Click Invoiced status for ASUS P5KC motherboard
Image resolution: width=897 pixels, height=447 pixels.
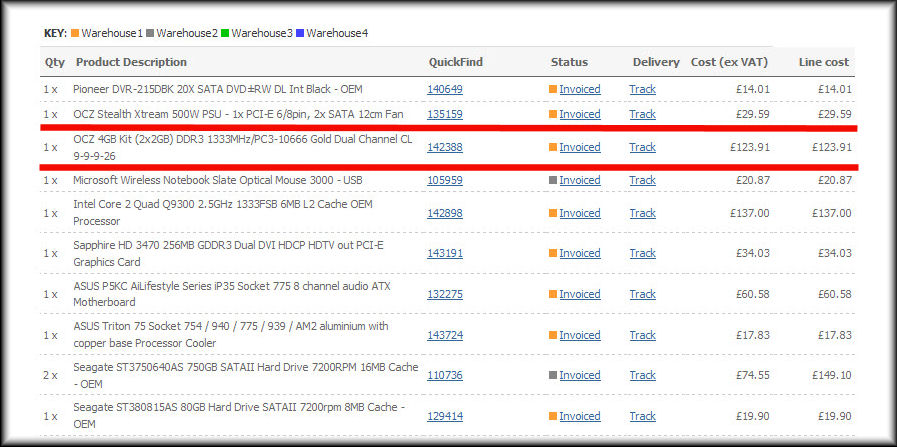click(580, 294)
